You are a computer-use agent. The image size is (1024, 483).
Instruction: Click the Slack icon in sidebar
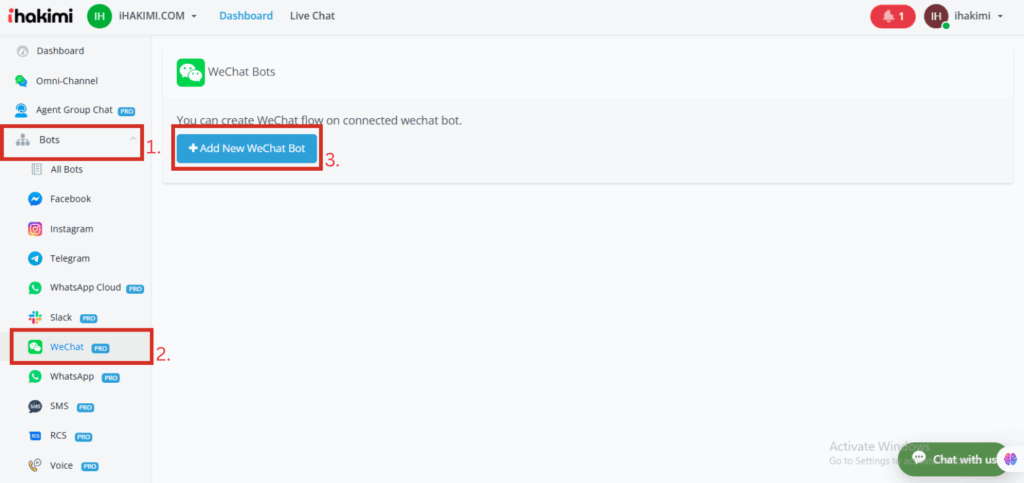tap(35, 317)
